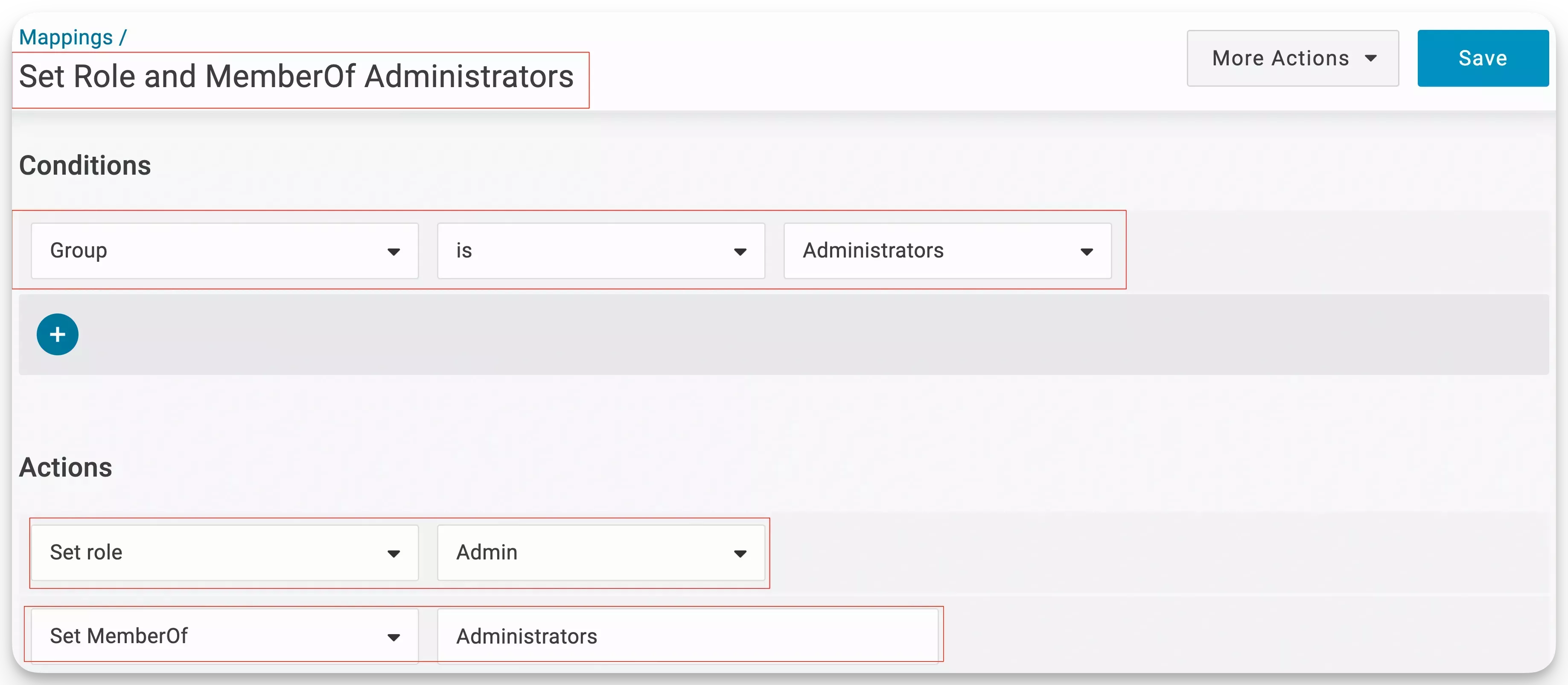Screen dimensions: 1568x685
Task: Click the arrow icon in the Set role dropdown
Action: tap(394, 553)
